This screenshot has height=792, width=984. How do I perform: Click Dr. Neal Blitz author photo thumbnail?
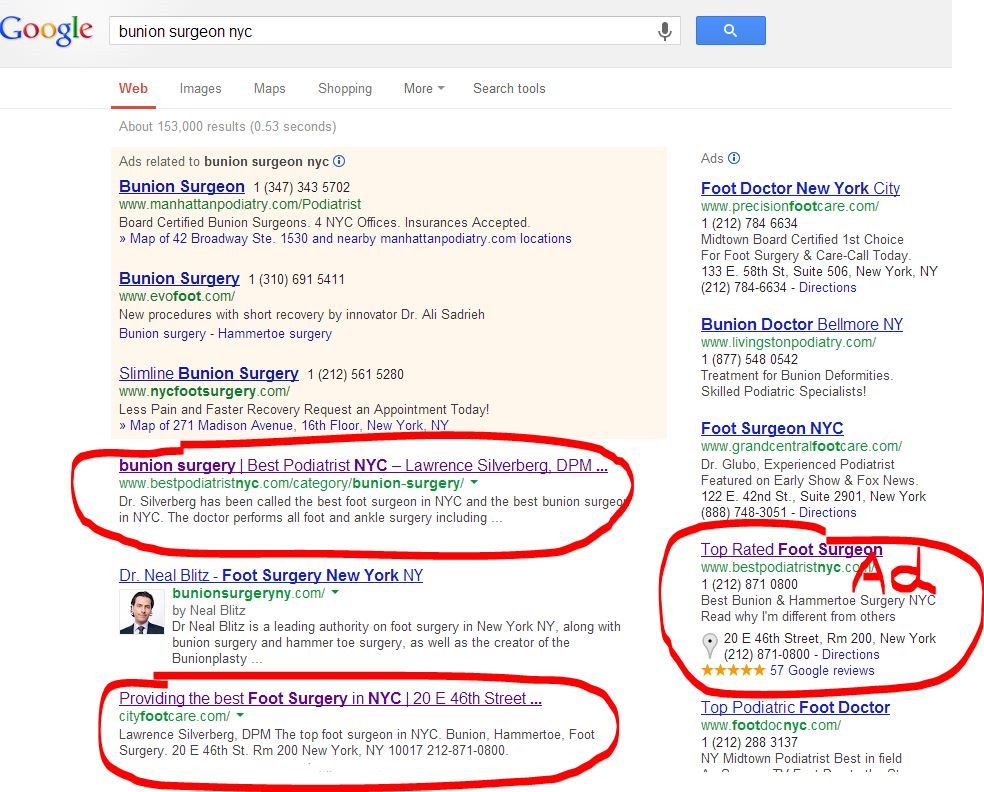pos(141,612)
